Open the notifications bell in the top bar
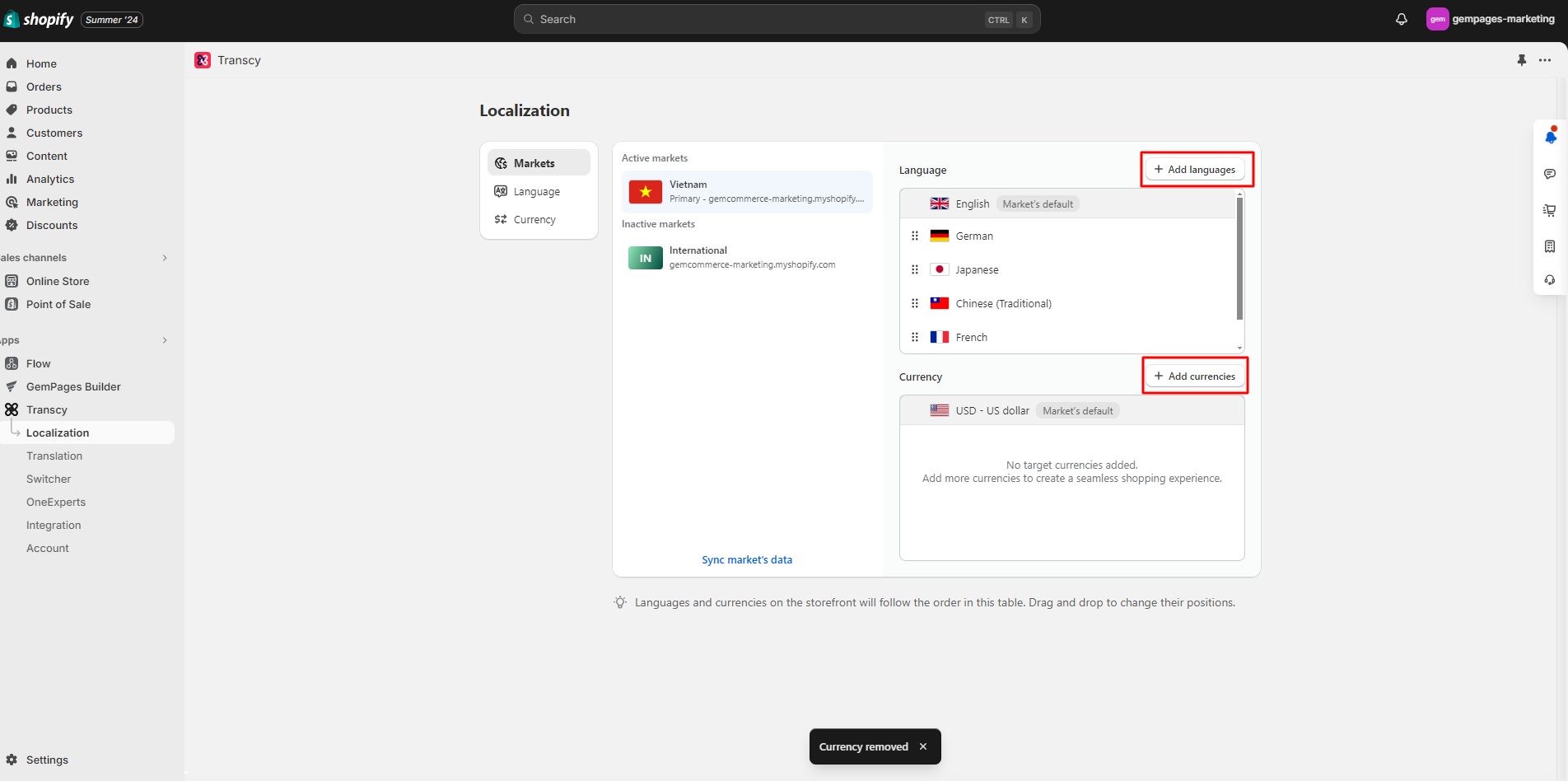The width and height of the screenshot is (1568, 781). (x=1402, y=19)
